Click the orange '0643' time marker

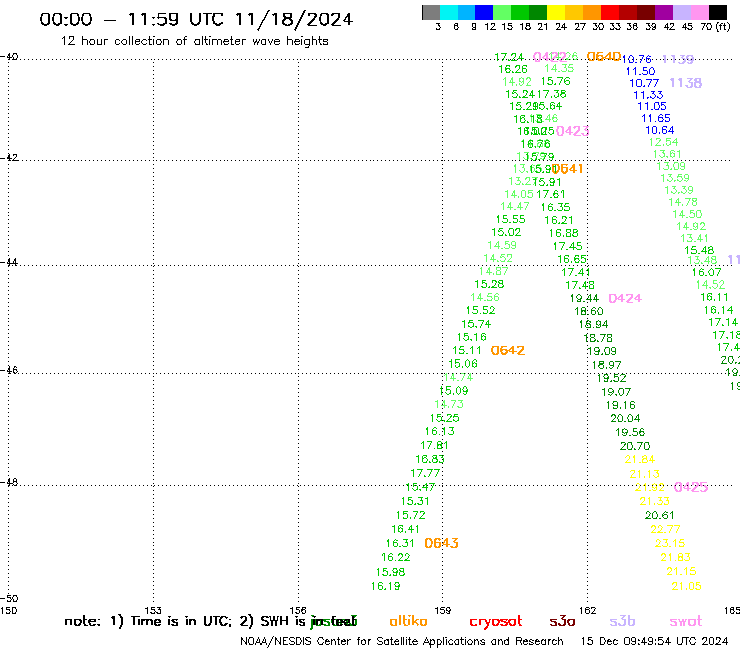441,543
